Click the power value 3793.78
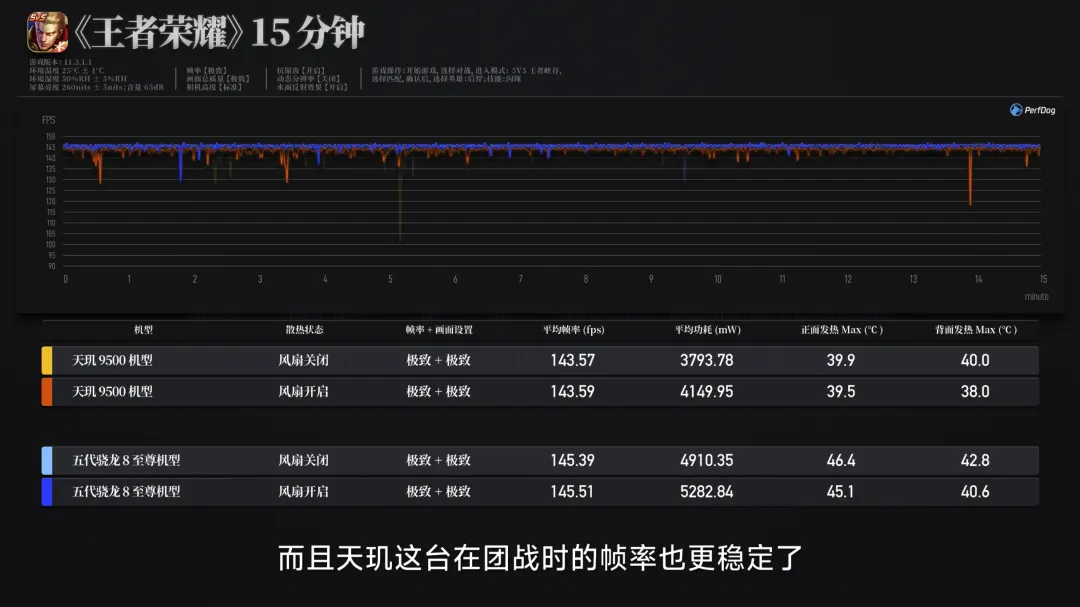 [x=707, y=360]
